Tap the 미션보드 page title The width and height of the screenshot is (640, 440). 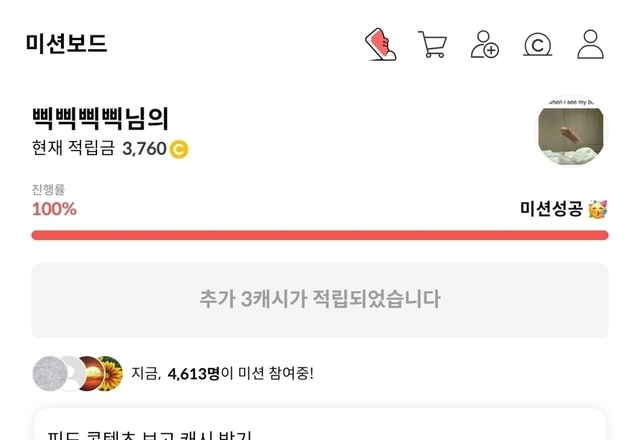tap(67, 44)
